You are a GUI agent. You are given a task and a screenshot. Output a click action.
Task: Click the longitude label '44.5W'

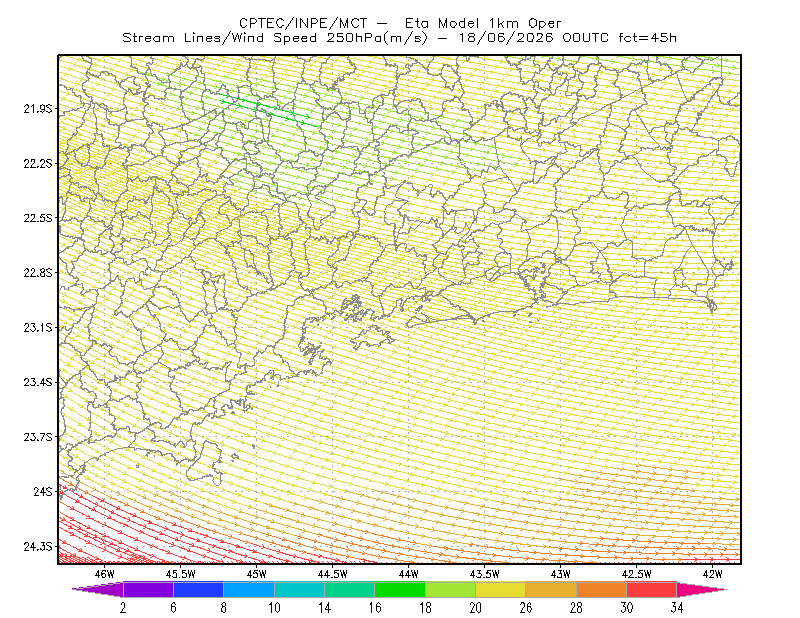click(x=333, y=574)
